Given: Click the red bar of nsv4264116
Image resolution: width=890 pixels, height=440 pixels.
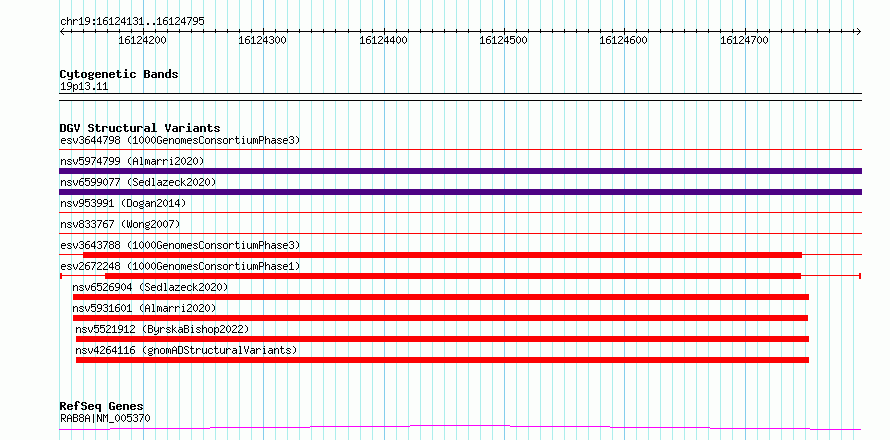Looking at the screenshot, I should point(442,360).
